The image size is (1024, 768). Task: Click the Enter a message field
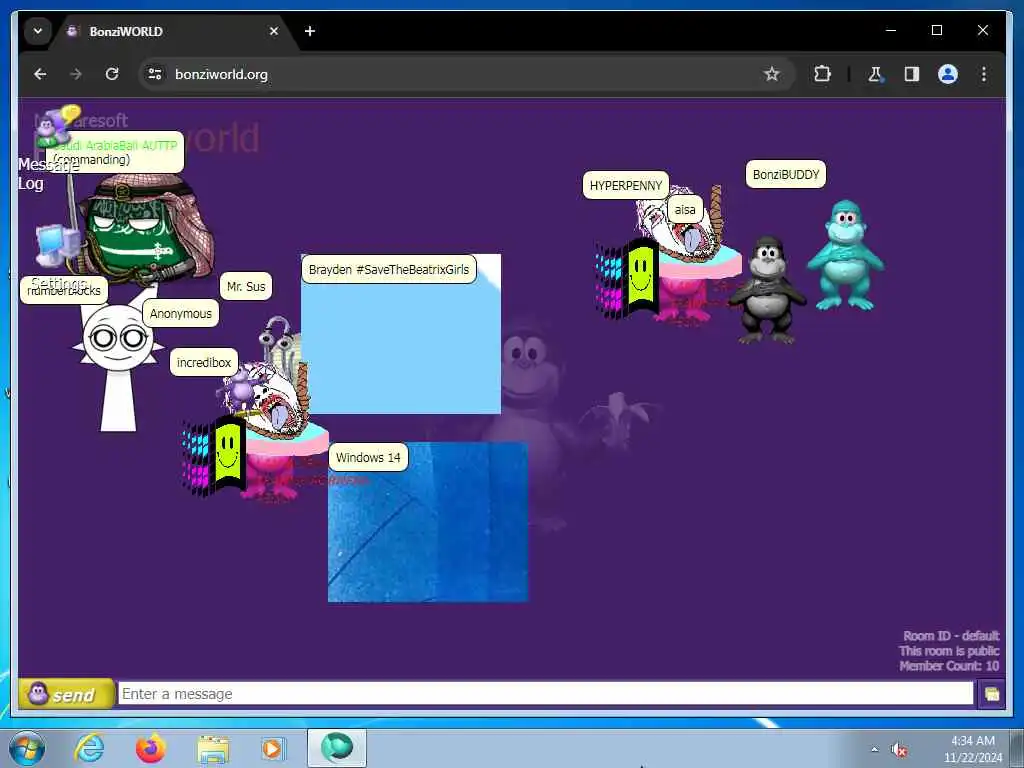coord(545,694)
